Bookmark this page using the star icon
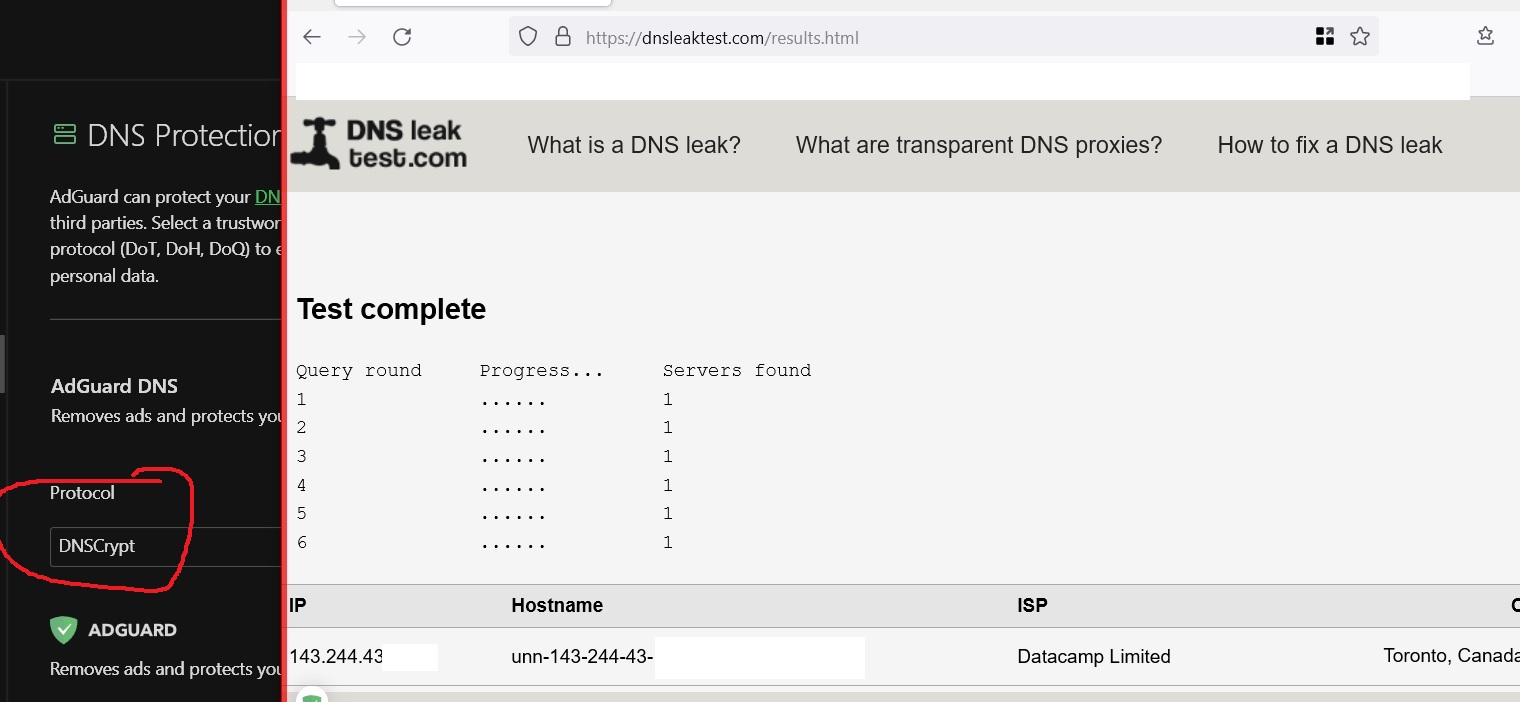 pyautogui.click(x=1359, y=36)
